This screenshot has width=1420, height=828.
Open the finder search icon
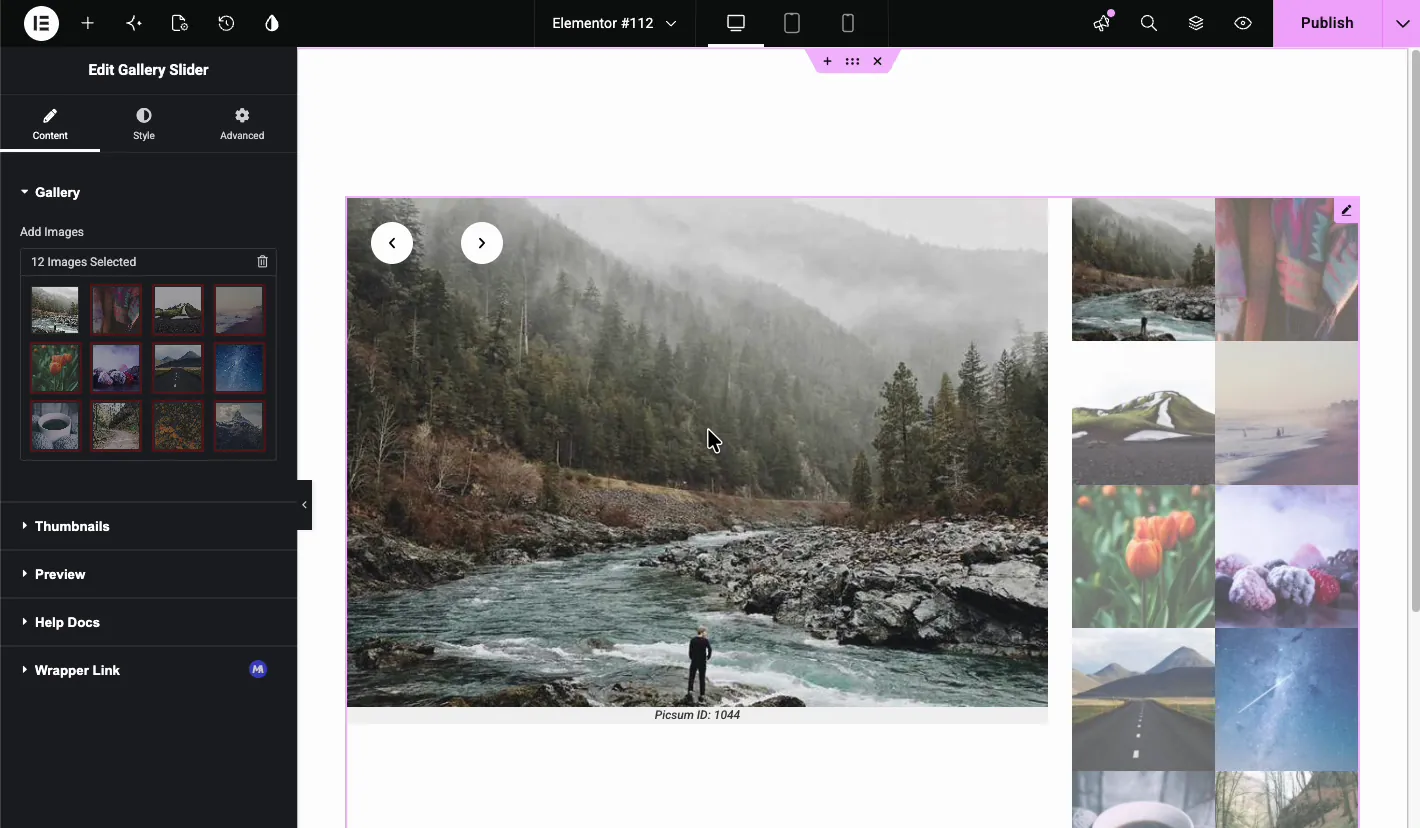(x=1149, y=23)
